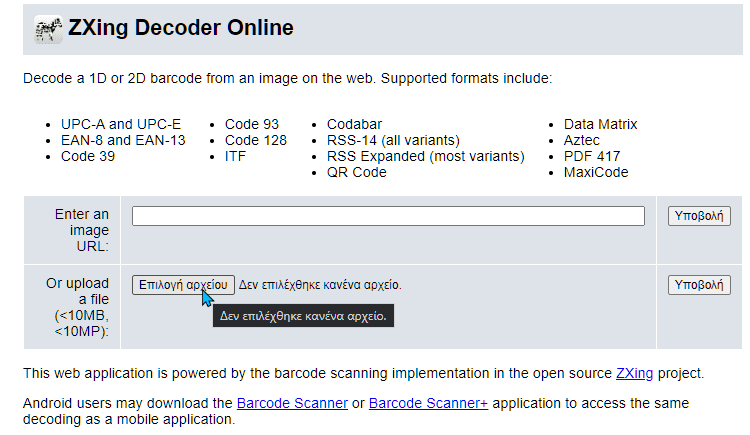Click the Data Matrix list item
Image resolution: width=750 pixels, height=435 pixels.
[600, 124]
